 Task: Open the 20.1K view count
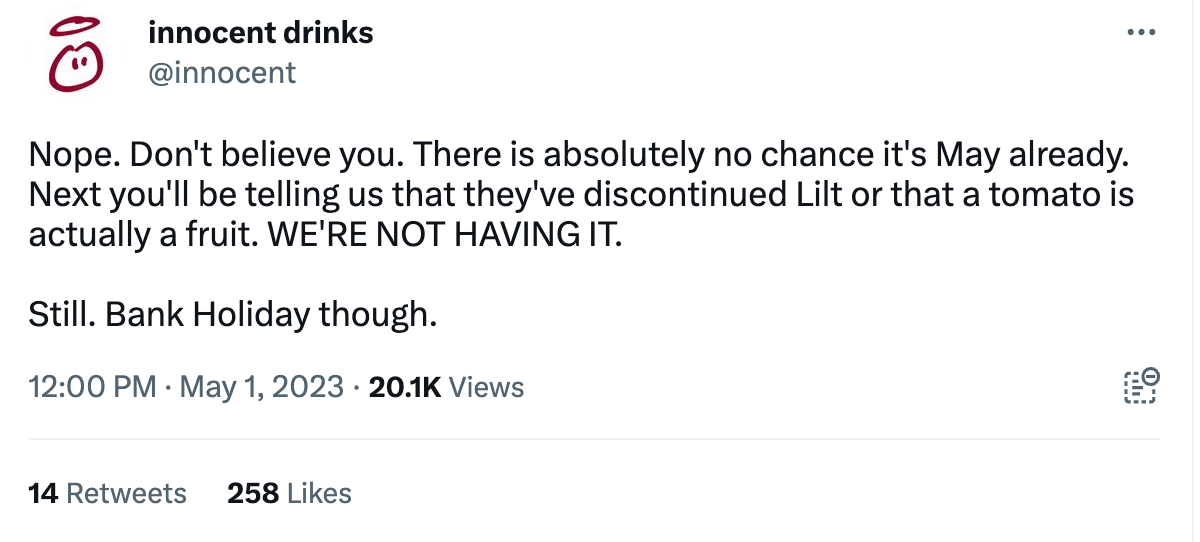pos(404,387)
